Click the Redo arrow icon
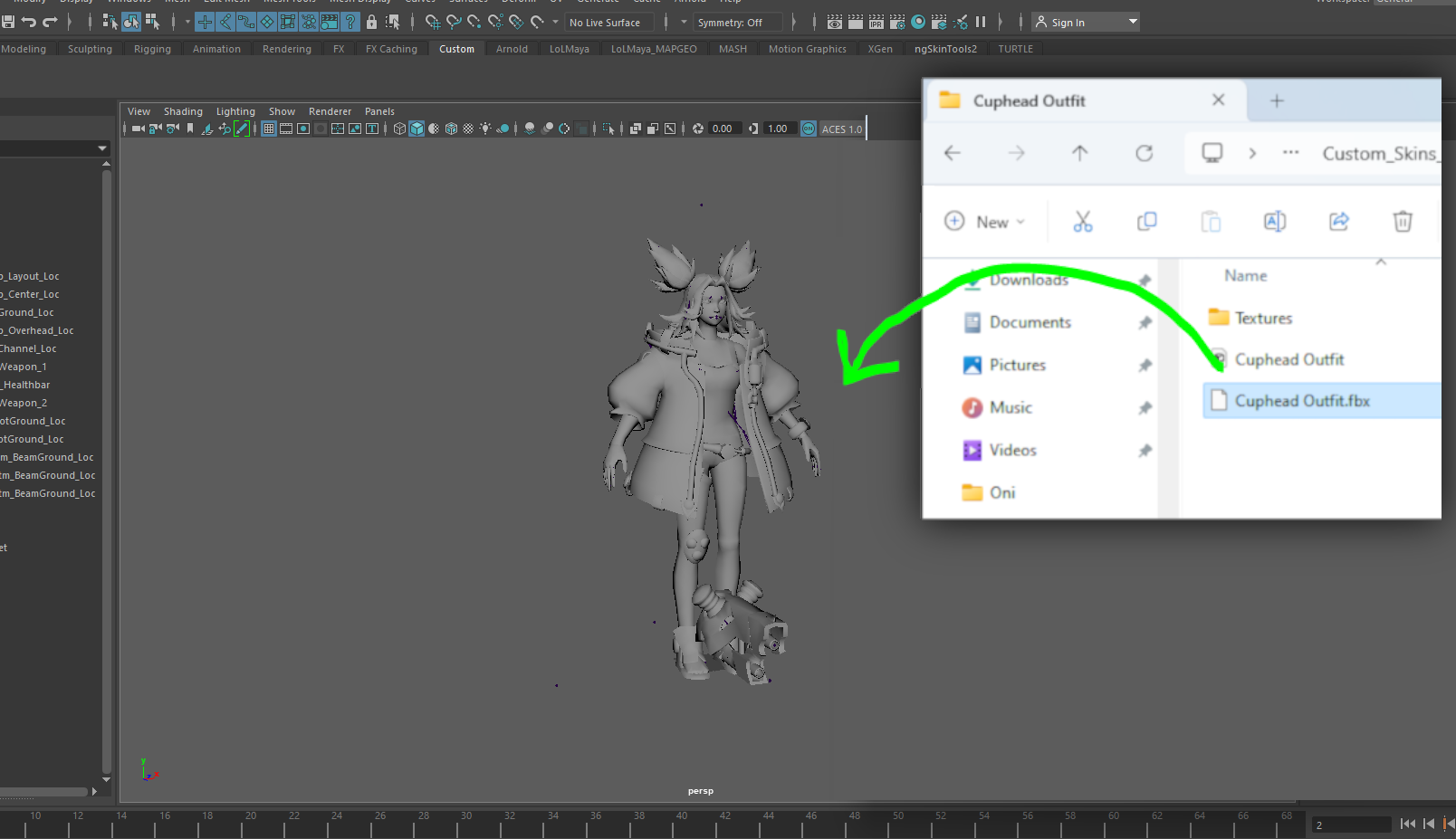Screen dimensions: 1456x839 point(50,22)
